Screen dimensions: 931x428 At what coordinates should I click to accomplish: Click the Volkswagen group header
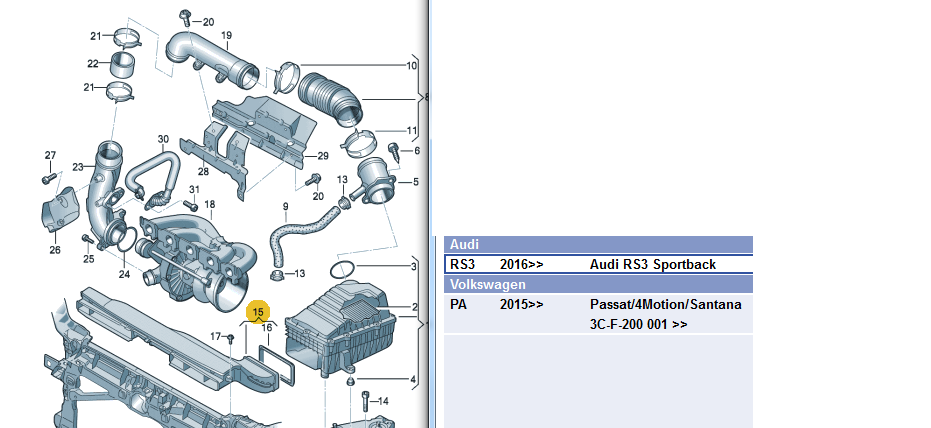point(597,284)
